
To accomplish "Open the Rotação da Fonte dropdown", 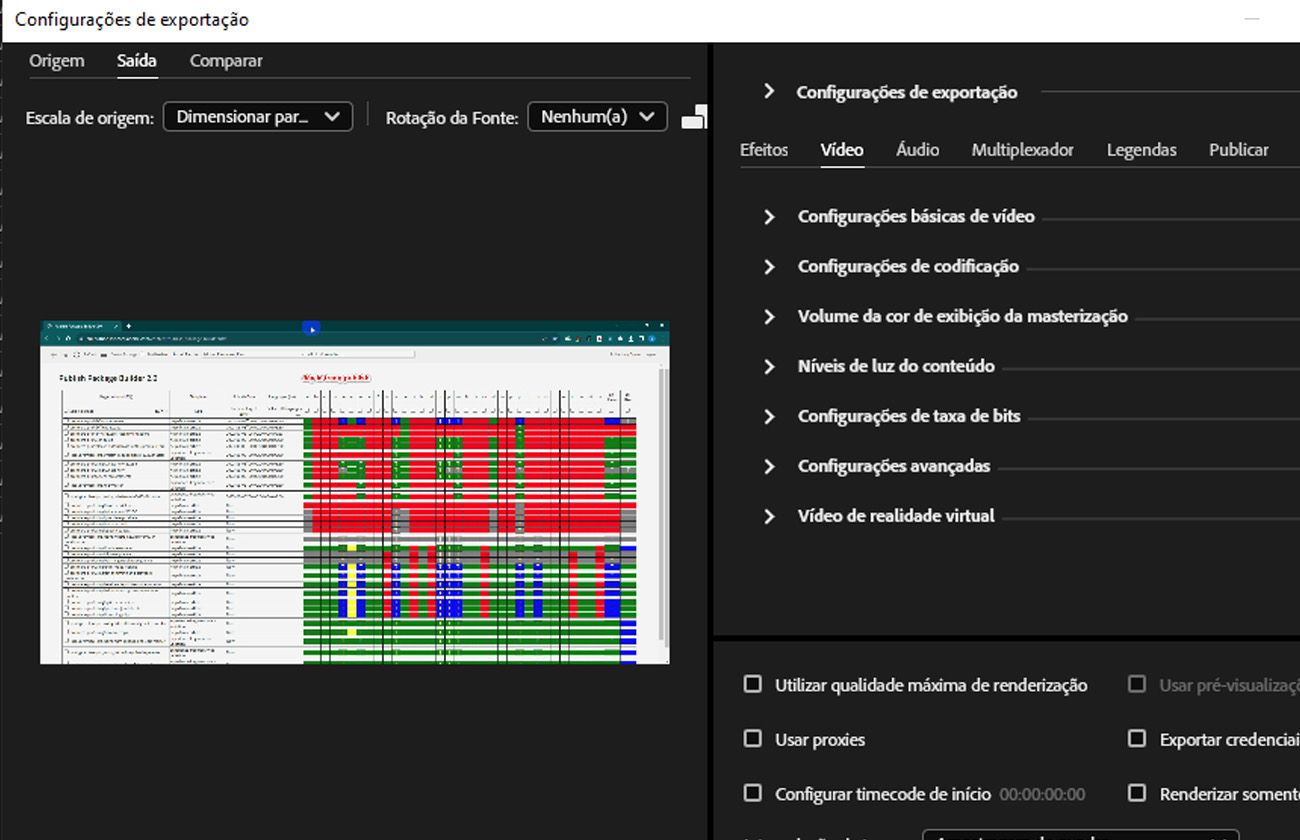I will (x=597, y=117).
